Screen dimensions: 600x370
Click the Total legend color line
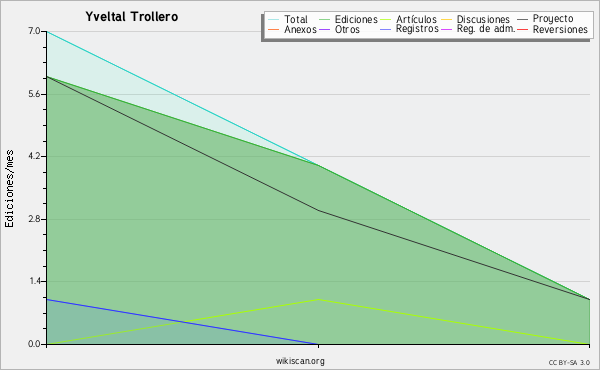click(273, 20)
